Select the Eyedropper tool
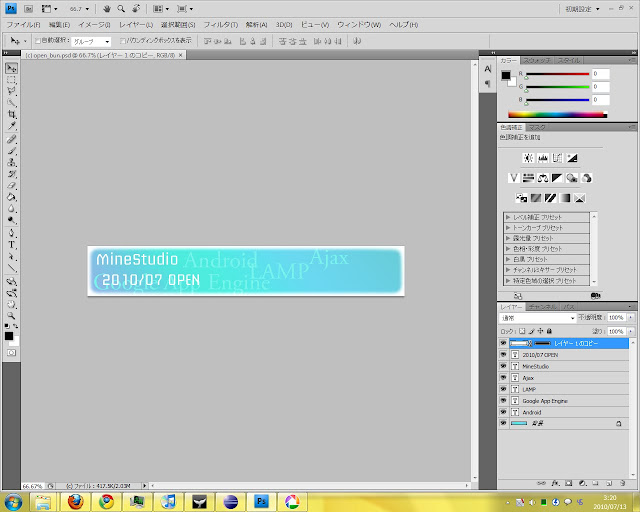This screenshot has height=512, width=640. point(11,126)
